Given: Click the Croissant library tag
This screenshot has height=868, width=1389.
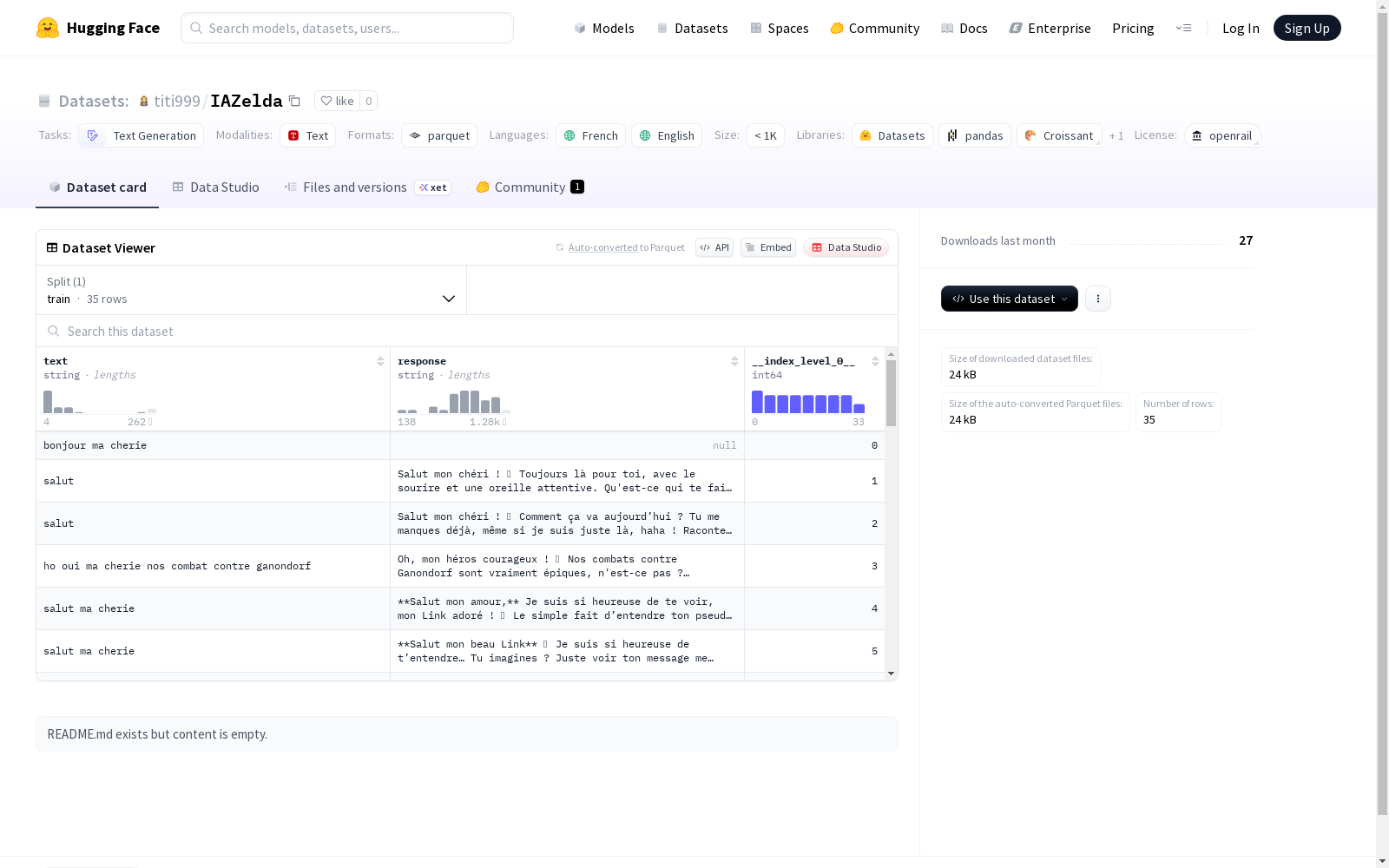Looking at the screenshot, I should coord(1059,135).
